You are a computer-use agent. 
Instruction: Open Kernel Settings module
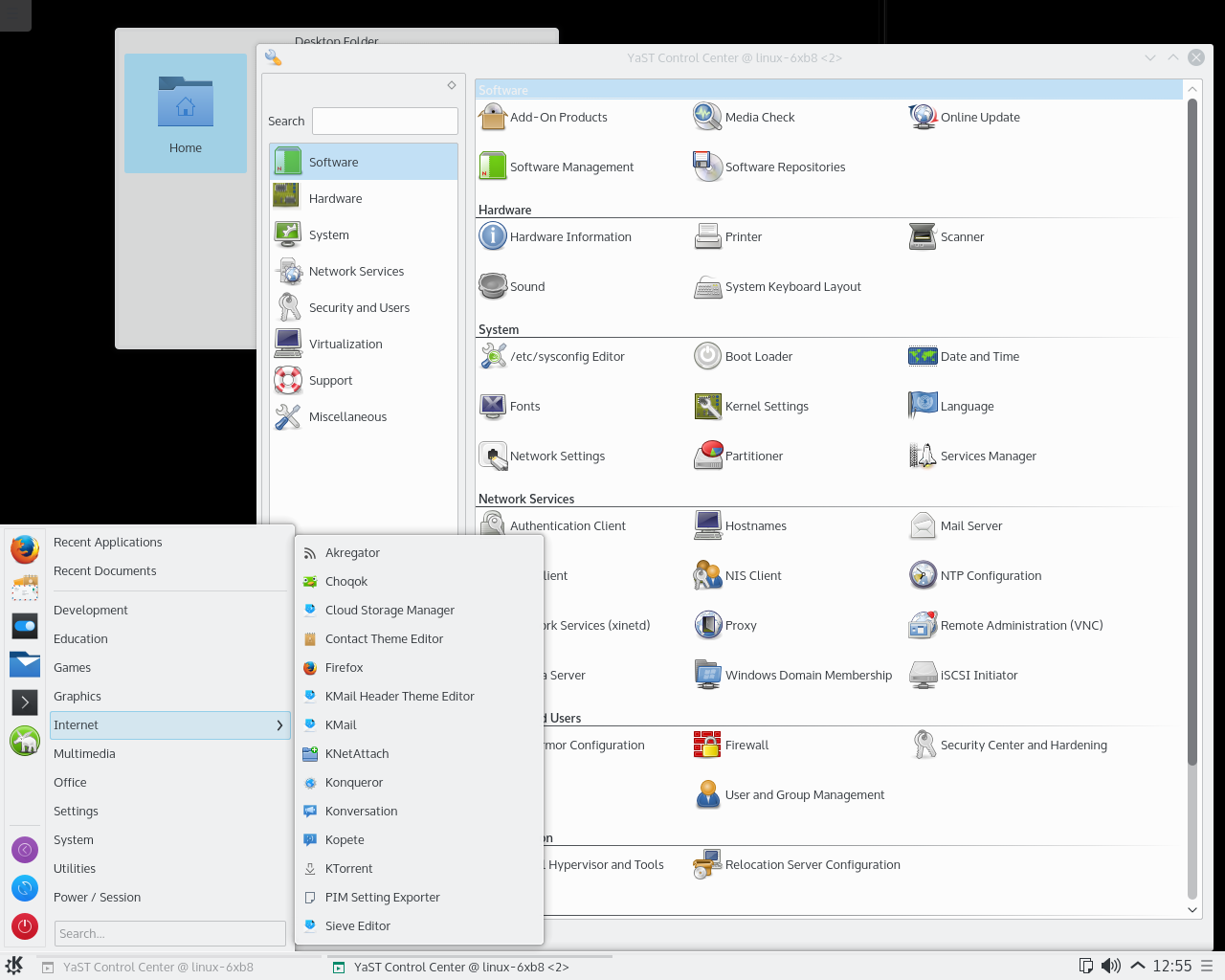(x=751, y=406)
